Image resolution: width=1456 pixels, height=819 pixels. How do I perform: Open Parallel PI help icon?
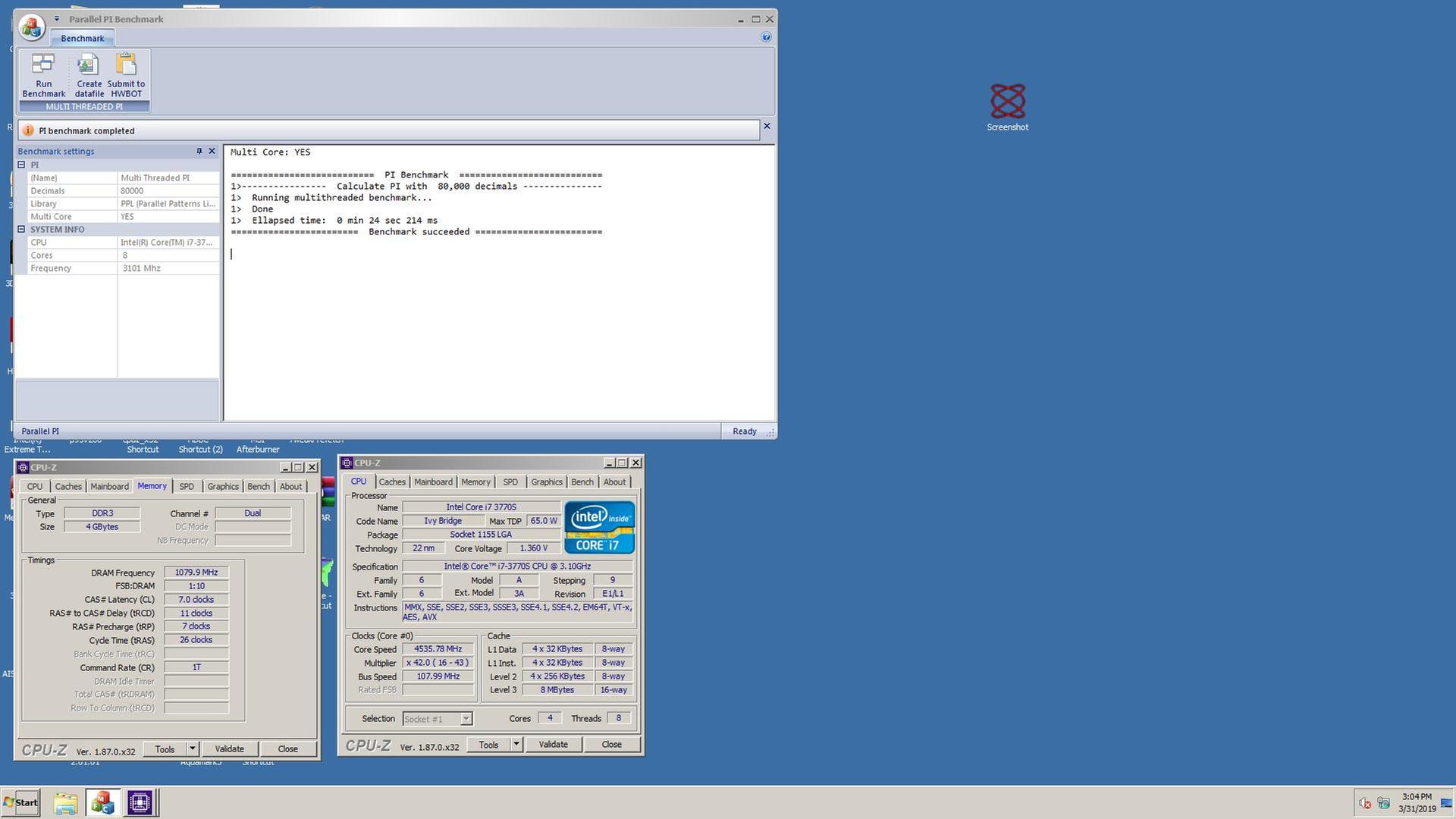point(766,37)
